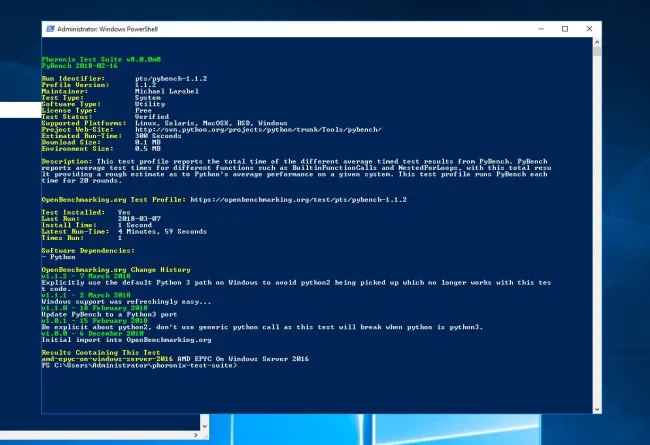
Task: Click the 'v1.0.0 - 6 December 2010' changelog entry
Action: 84,333
